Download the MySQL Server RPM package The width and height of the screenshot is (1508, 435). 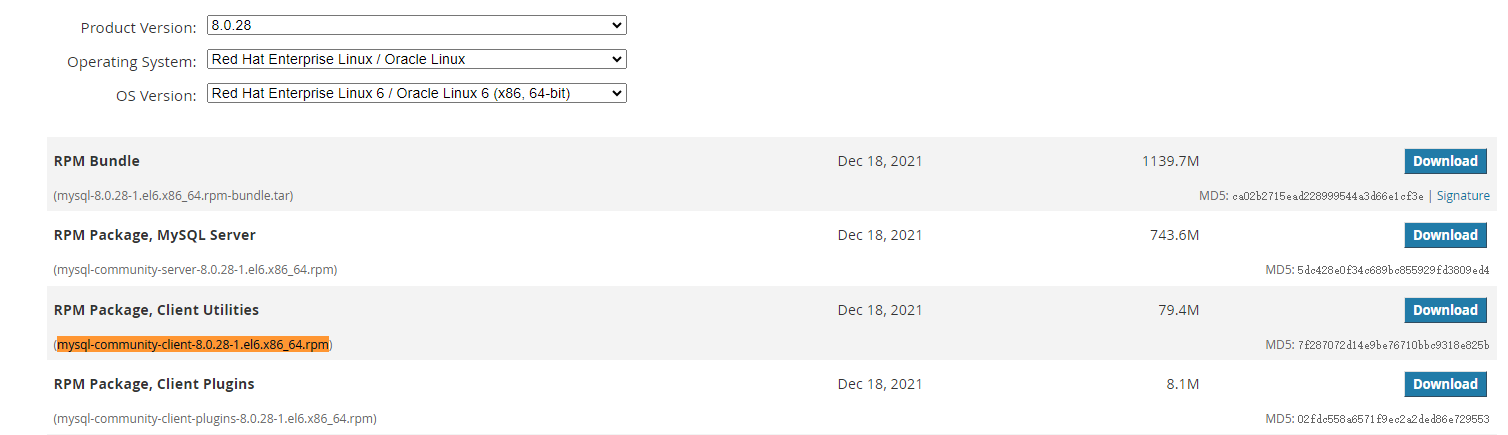1445,235
